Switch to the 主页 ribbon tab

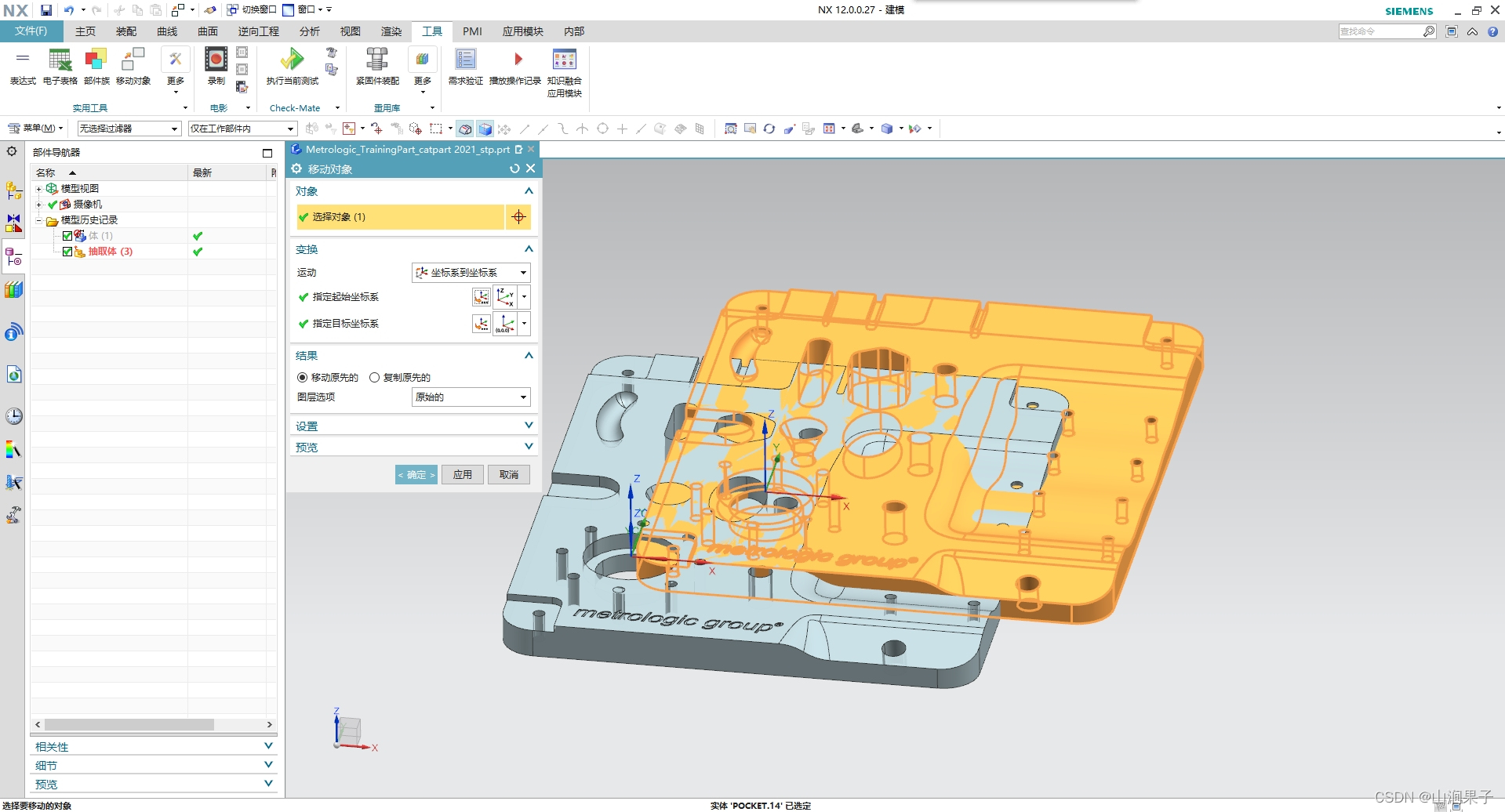[85, 31]
